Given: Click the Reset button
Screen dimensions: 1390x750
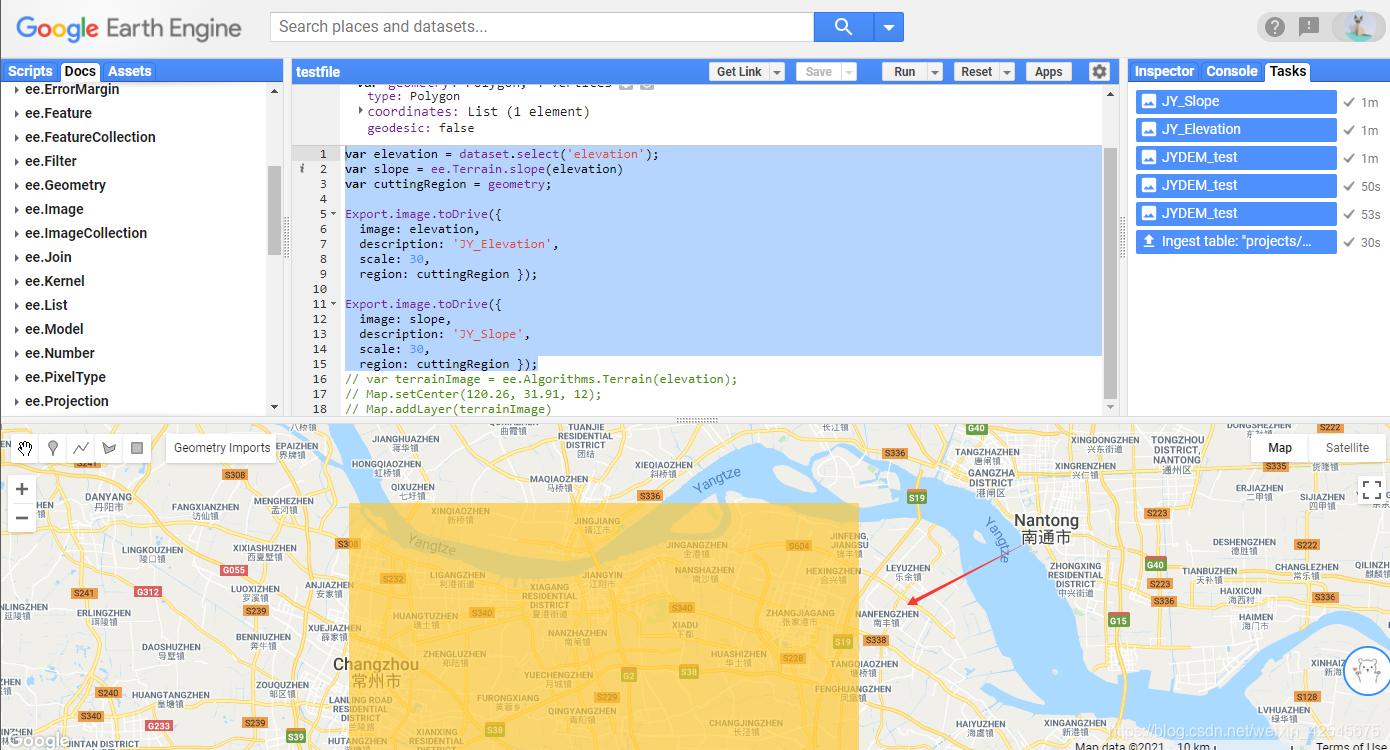Looking at the screenshot, I should pyautogui.click(x=976, y=72).
